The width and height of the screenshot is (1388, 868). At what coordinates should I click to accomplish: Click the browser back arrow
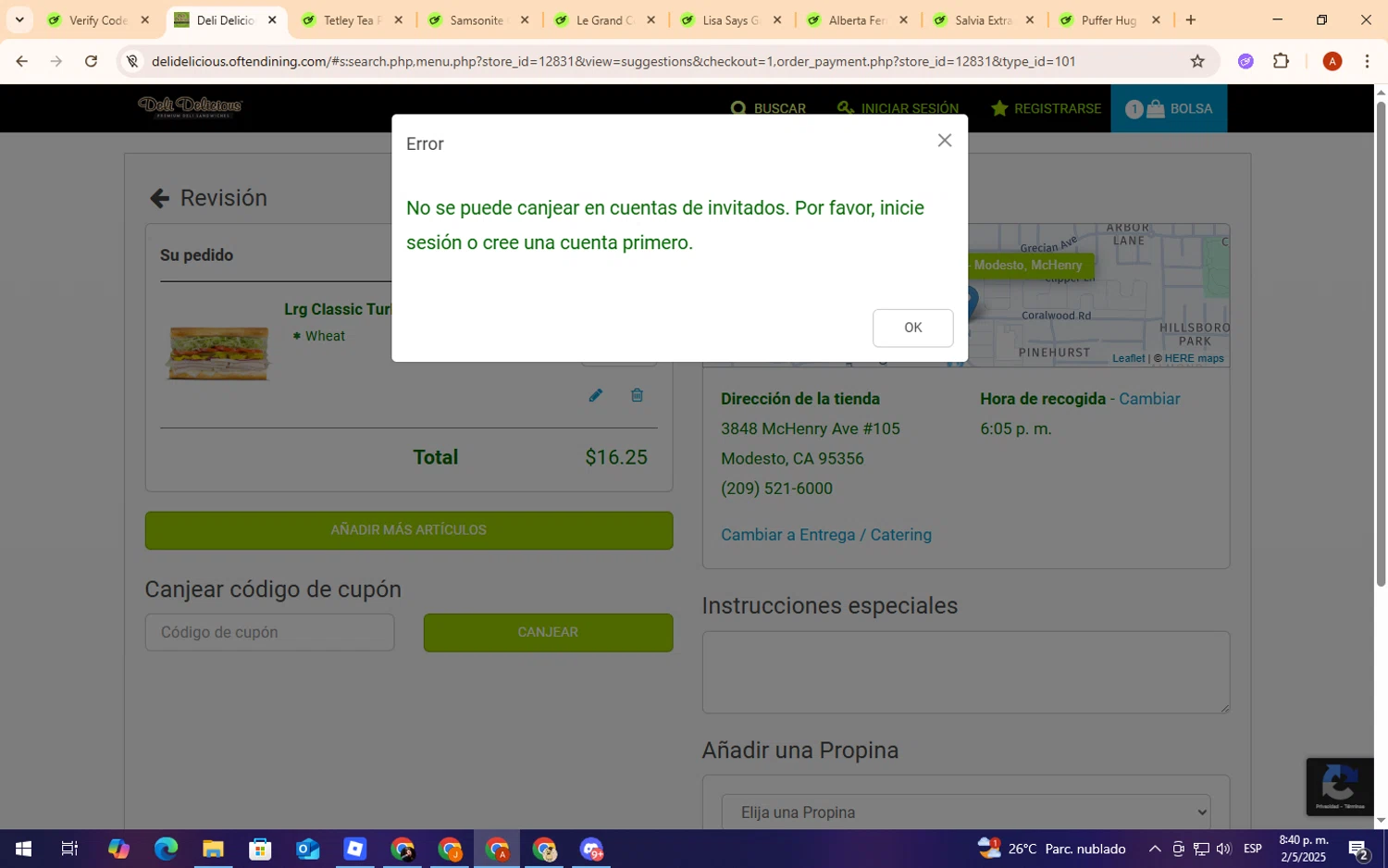22,61
